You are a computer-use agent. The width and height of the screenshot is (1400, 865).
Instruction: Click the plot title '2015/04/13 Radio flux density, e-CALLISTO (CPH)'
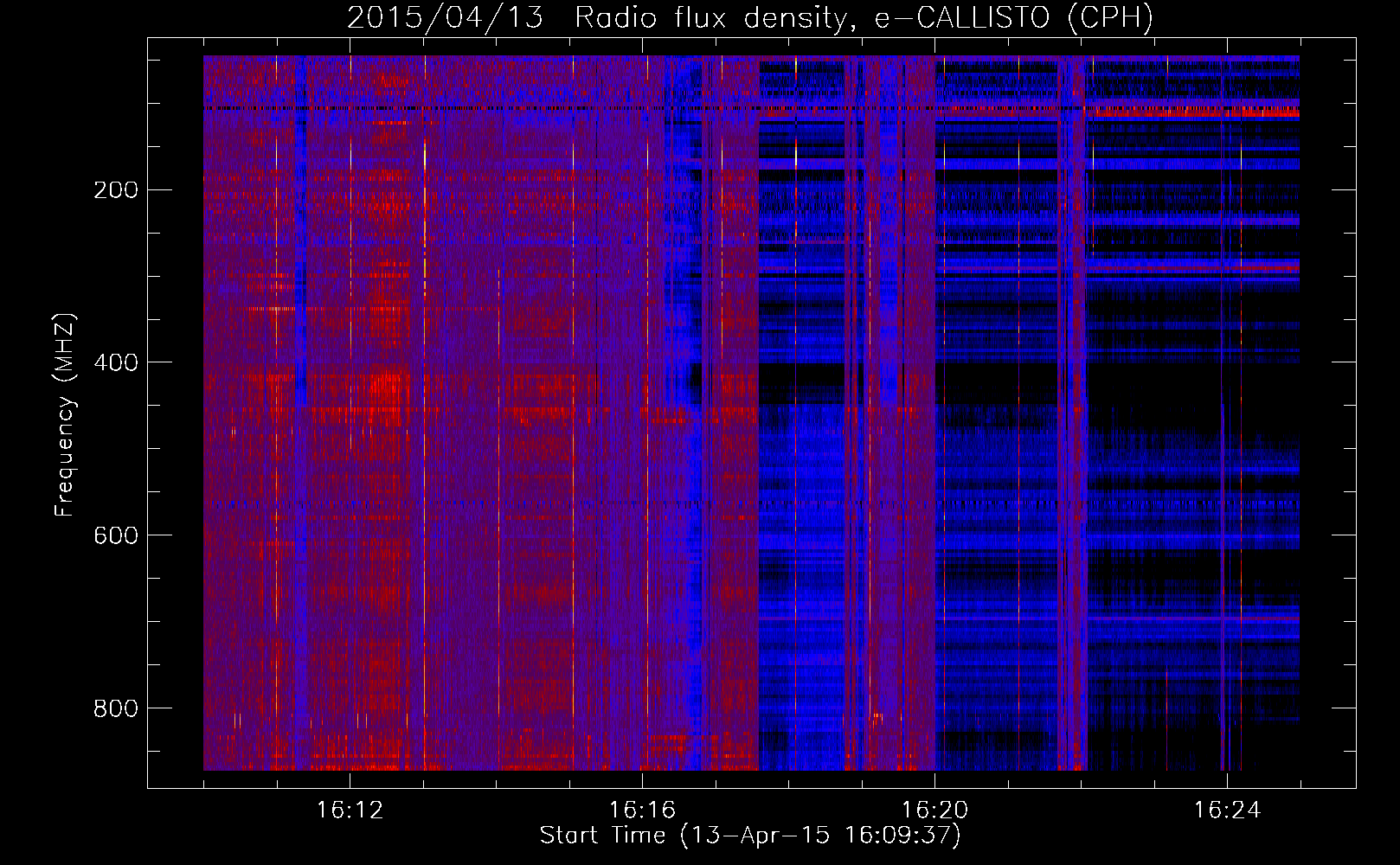(750, 18)
